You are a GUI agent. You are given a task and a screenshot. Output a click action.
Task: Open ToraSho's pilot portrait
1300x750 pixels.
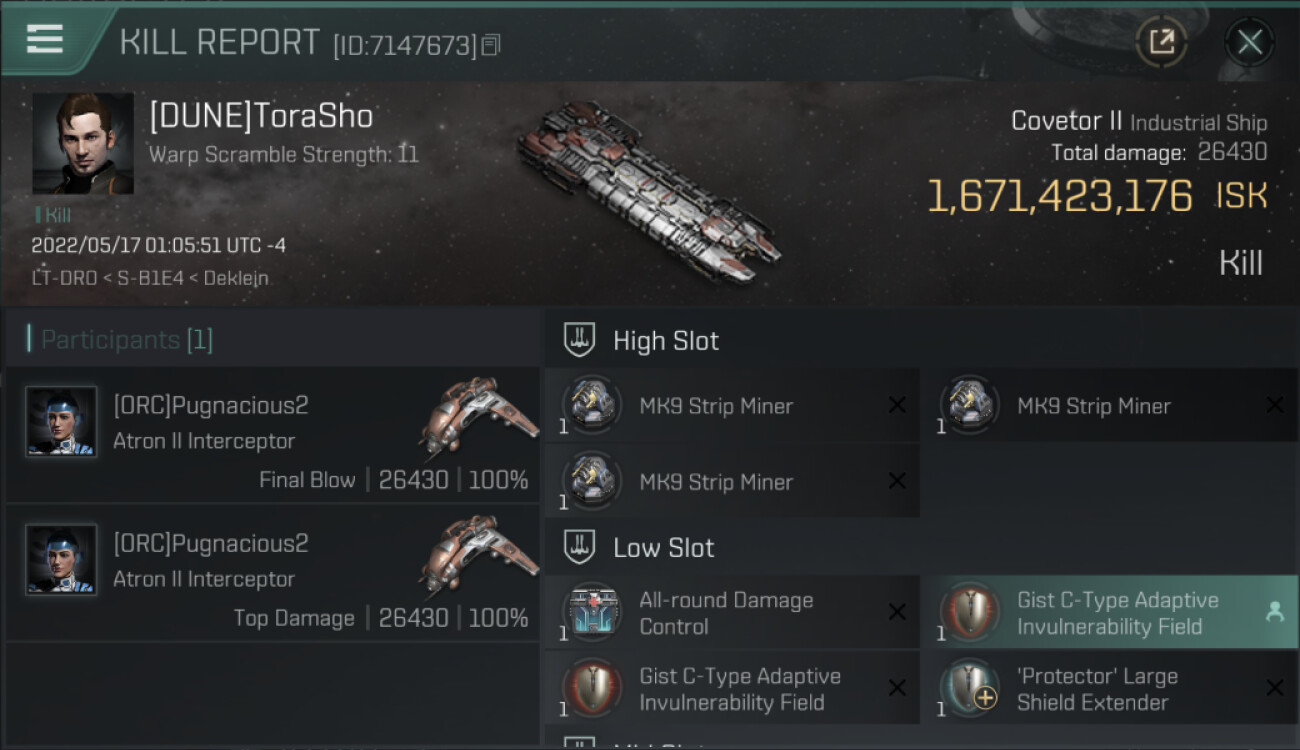point(83,143)
